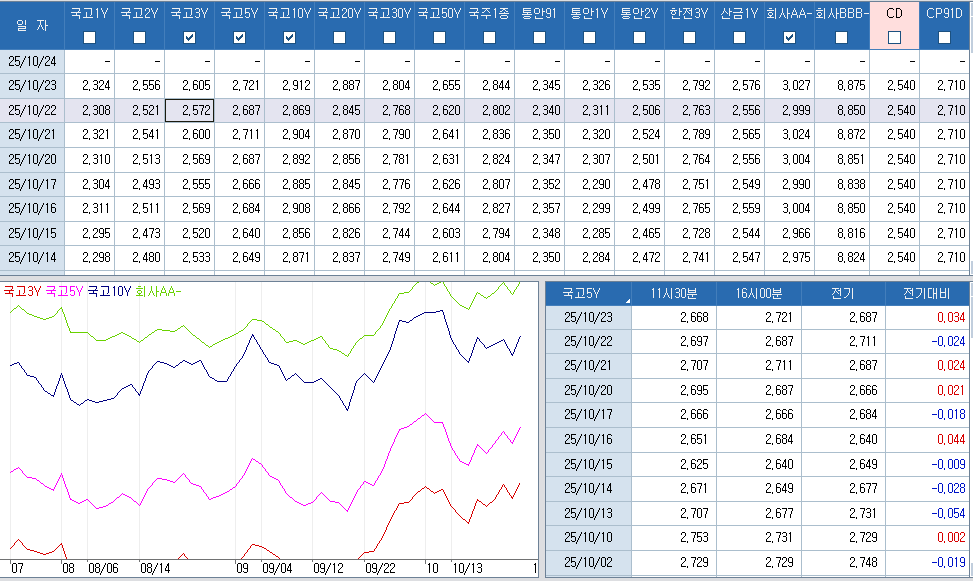Check the 통안91 checkbox
973x581 pixels.
click(540, 37)
